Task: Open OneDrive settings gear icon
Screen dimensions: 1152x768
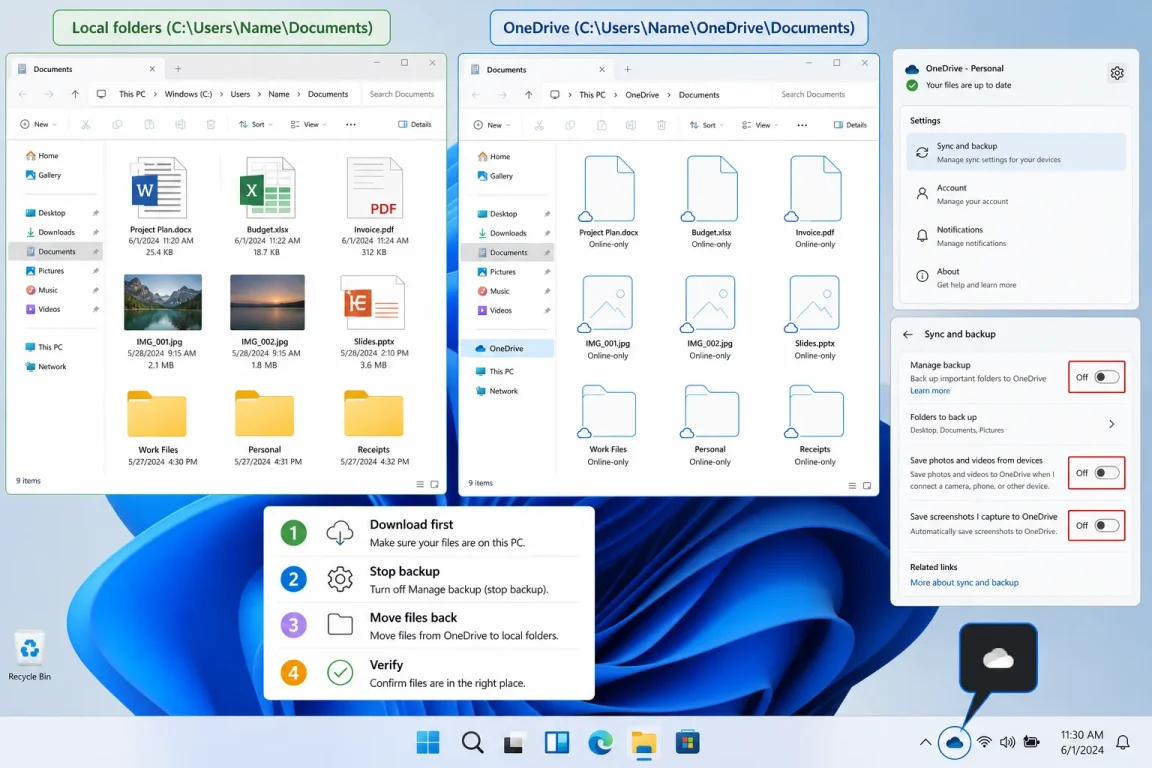Action: [x=1117, y=73]
